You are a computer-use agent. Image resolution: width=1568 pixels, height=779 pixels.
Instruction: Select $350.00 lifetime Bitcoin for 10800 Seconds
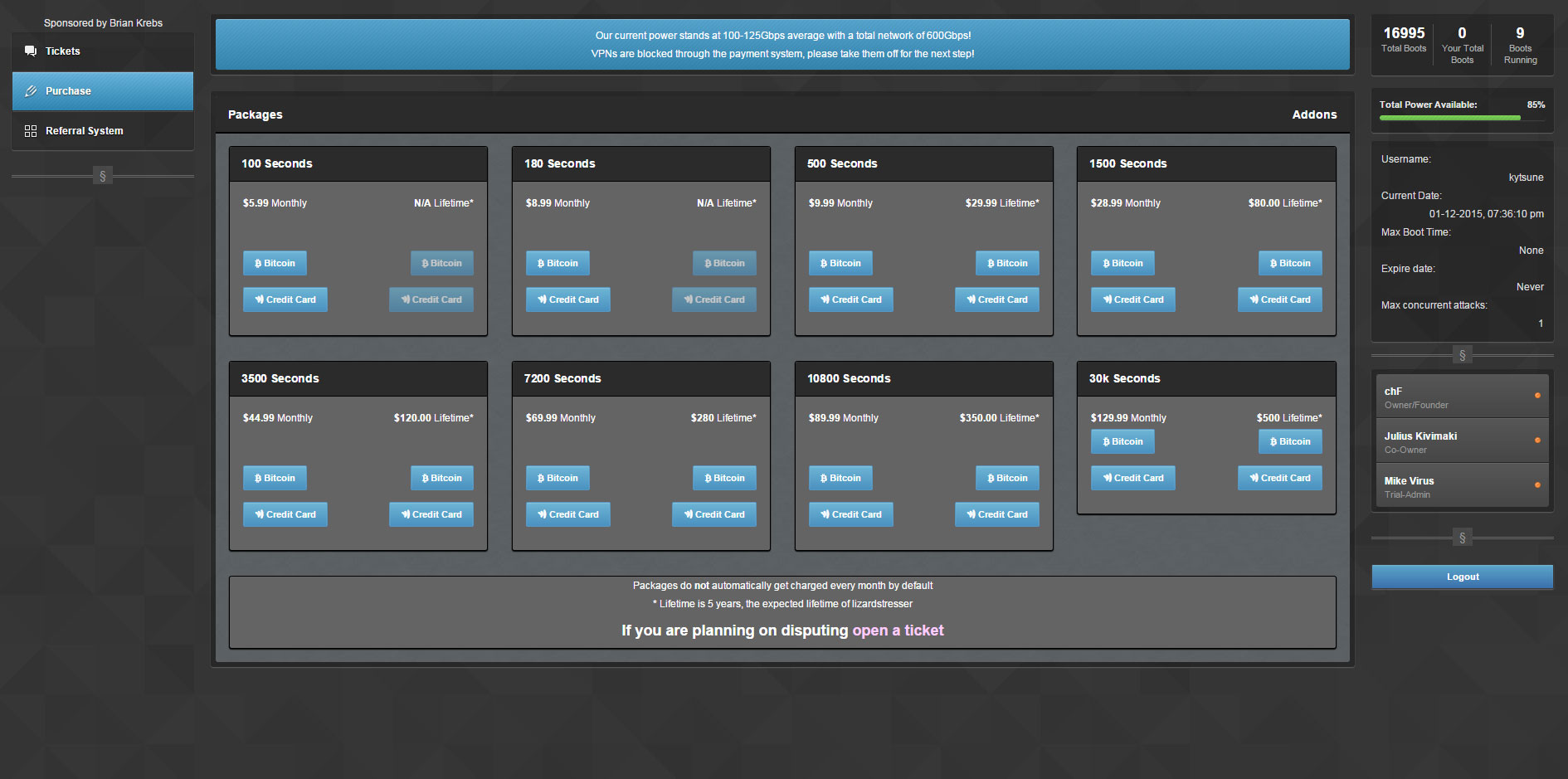[1008, 478]
